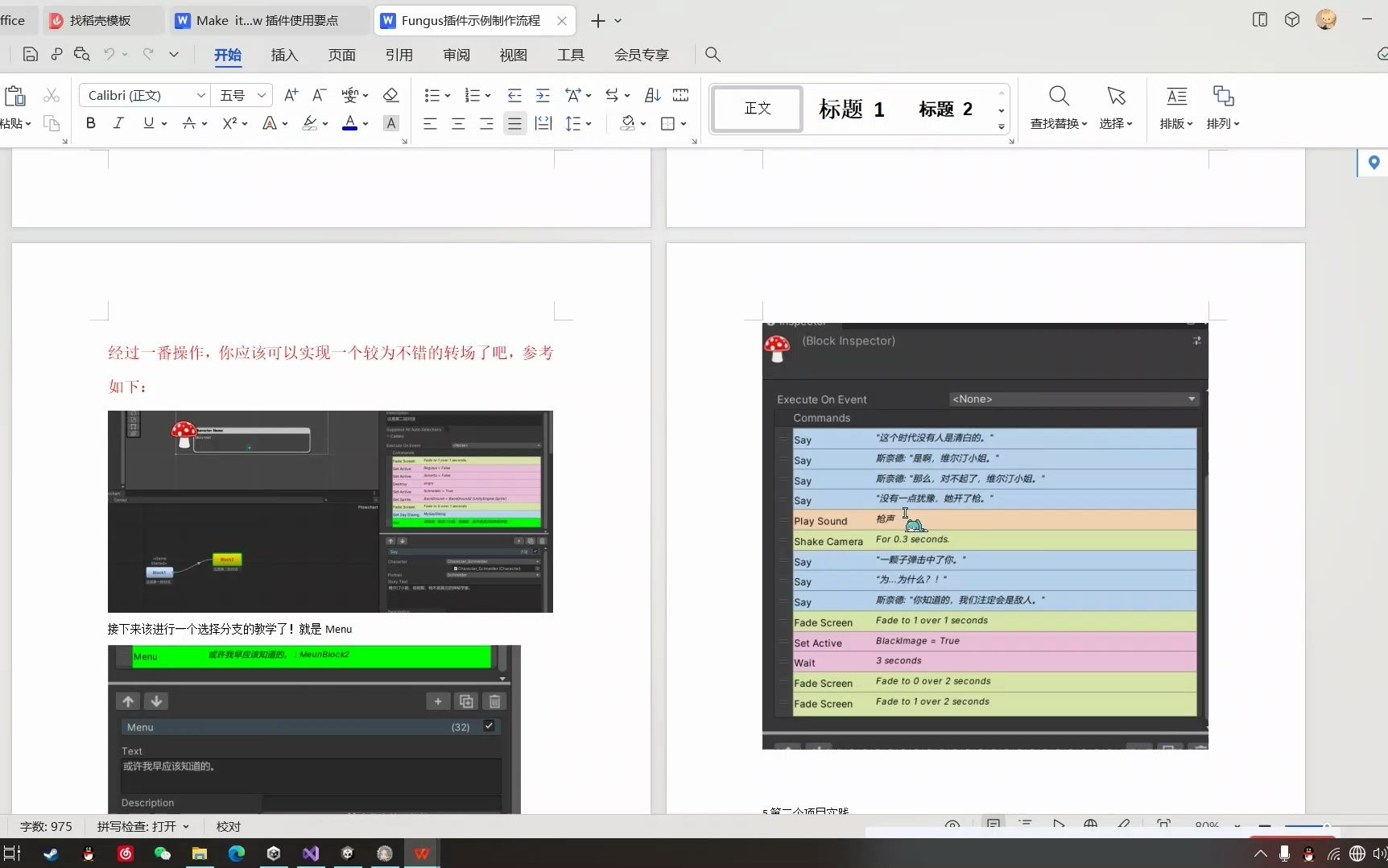This screenshot has height=868, width=1388.
Task: Click the text highlight color button
Action: pos(310,123)
